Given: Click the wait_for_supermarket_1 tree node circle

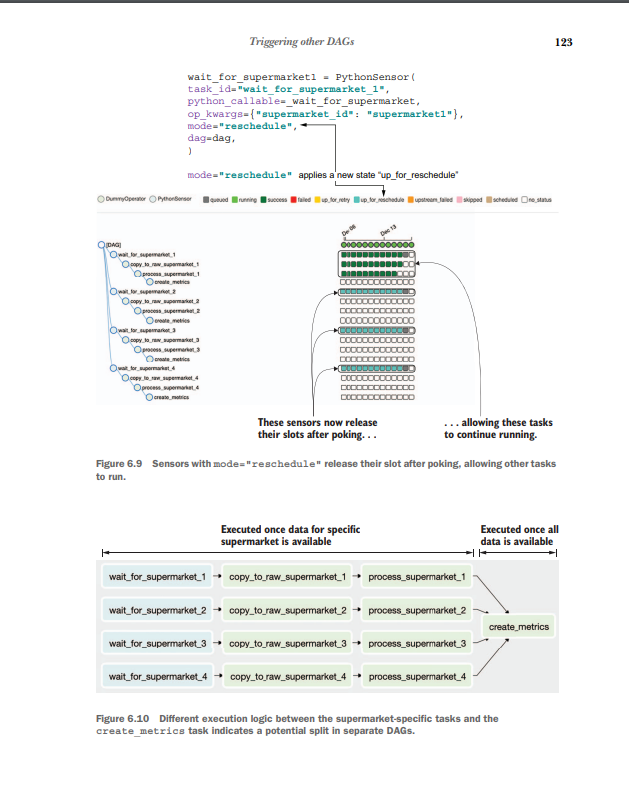Looking at the screenshot, I should click(112, 256).
